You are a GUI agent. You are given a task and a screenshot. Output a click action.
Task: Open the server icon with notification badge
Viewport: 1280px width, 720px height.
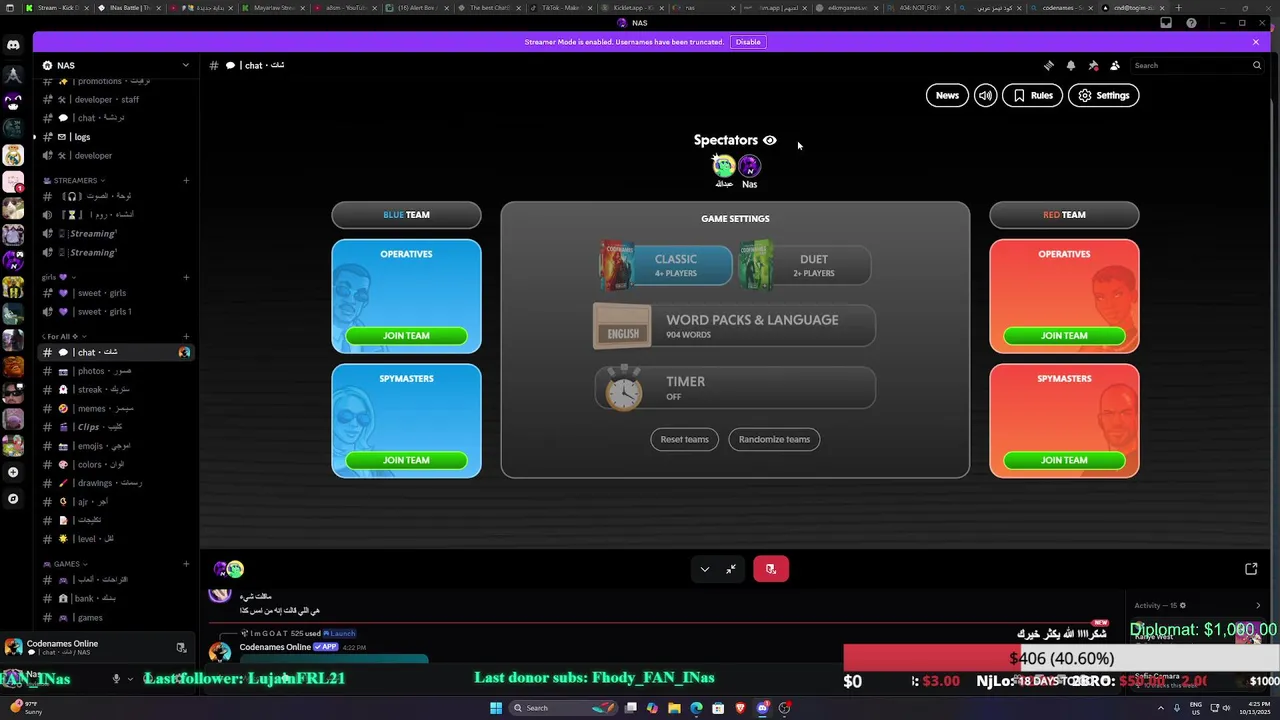click(13, 182)
